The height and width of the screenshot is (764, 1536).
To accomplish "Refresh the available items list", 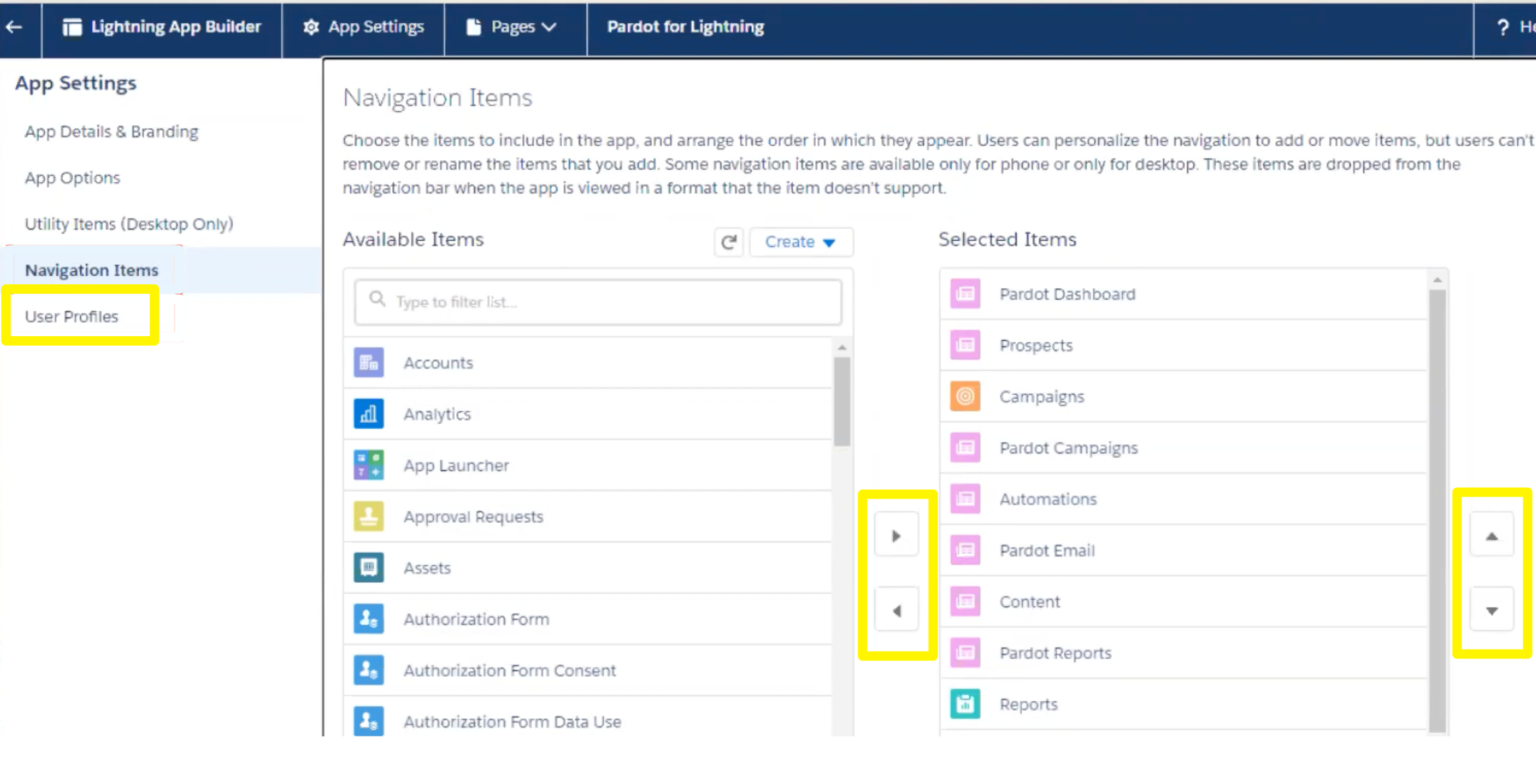I will coord(729,242).
